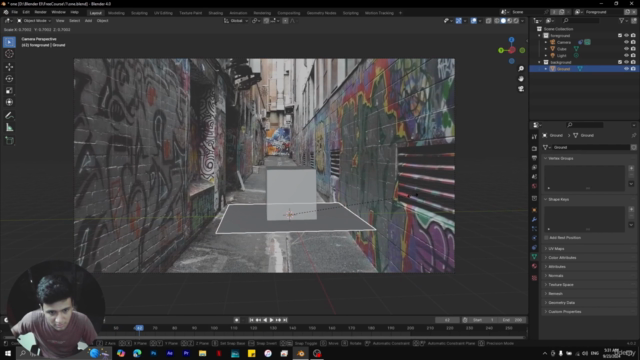Viewport: 640px width, 360px height.
Task: Open the Object properties tab
Action: point(534,210)
